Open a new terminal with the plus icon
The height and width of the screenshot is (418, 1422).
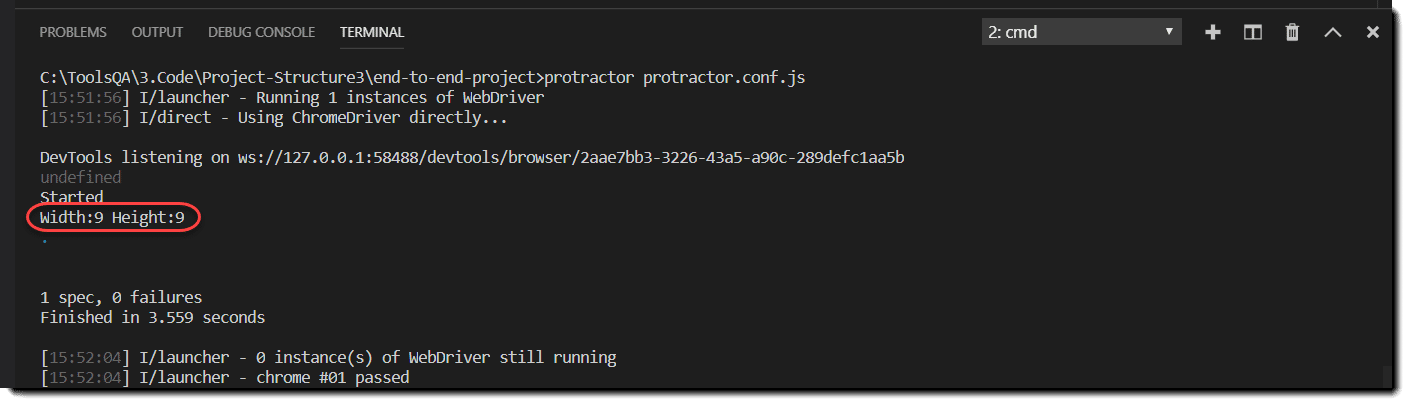pos(1213,32)
